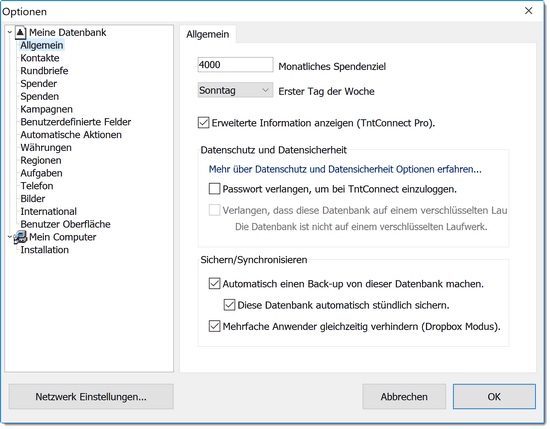The height and width of the screenshot is (429, 550).
Task: Enable Passwort verlangen checkbox
Action: (214, 189)
